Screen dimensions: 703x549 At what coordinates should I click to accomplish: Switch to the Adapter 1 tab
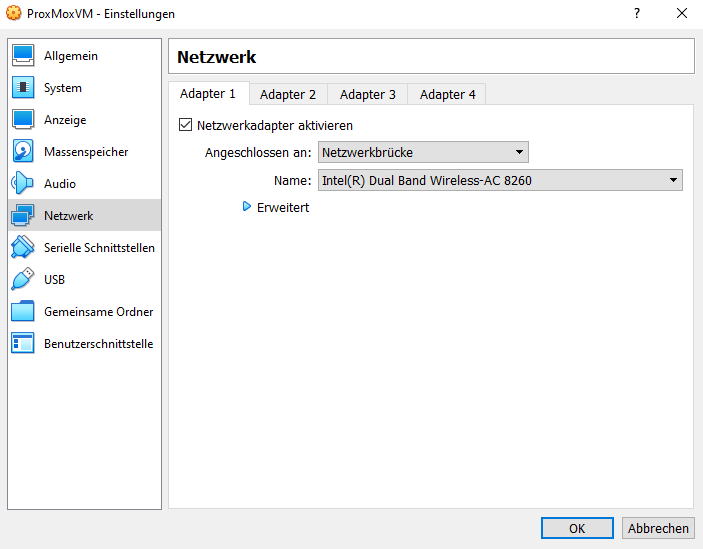point(208,94)
